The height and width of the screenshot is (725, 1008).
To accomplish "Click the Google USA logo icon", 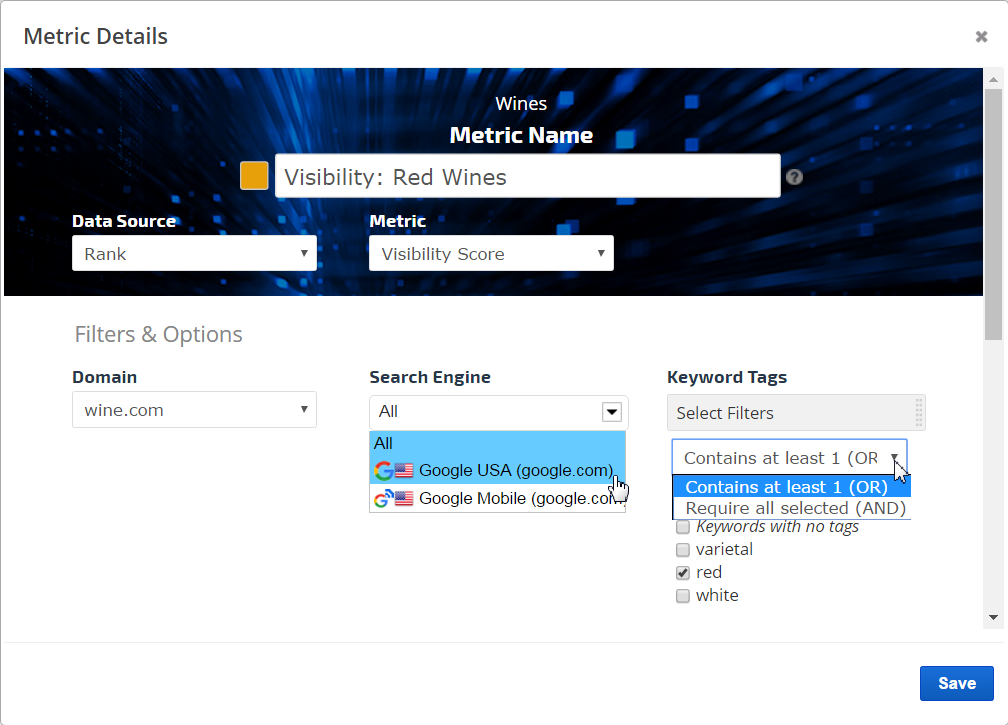I will 383,470.
